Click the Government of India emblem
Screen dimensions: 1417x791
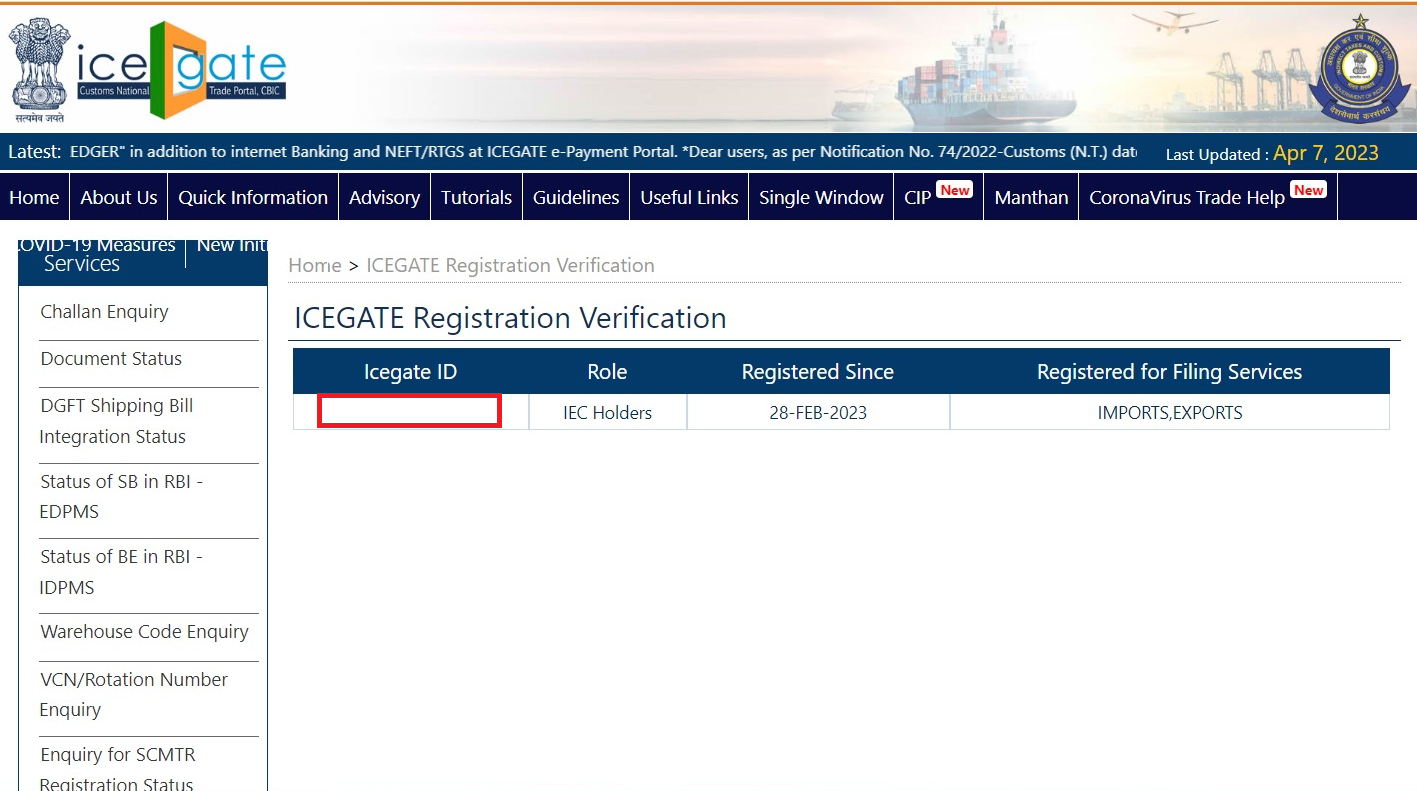point(38,68)
